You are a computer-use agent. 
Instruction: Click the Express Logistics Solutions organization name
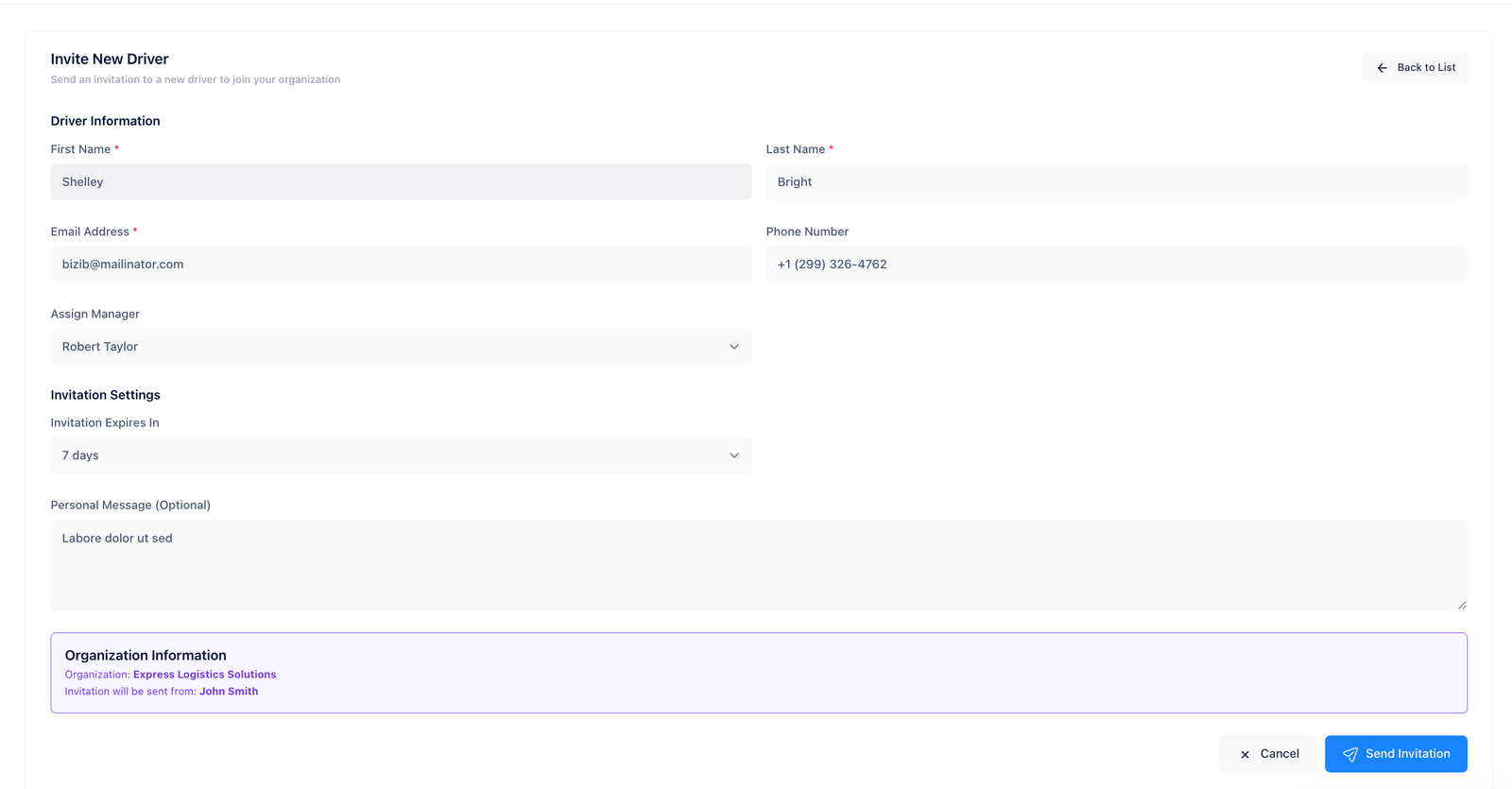point(204,675)
